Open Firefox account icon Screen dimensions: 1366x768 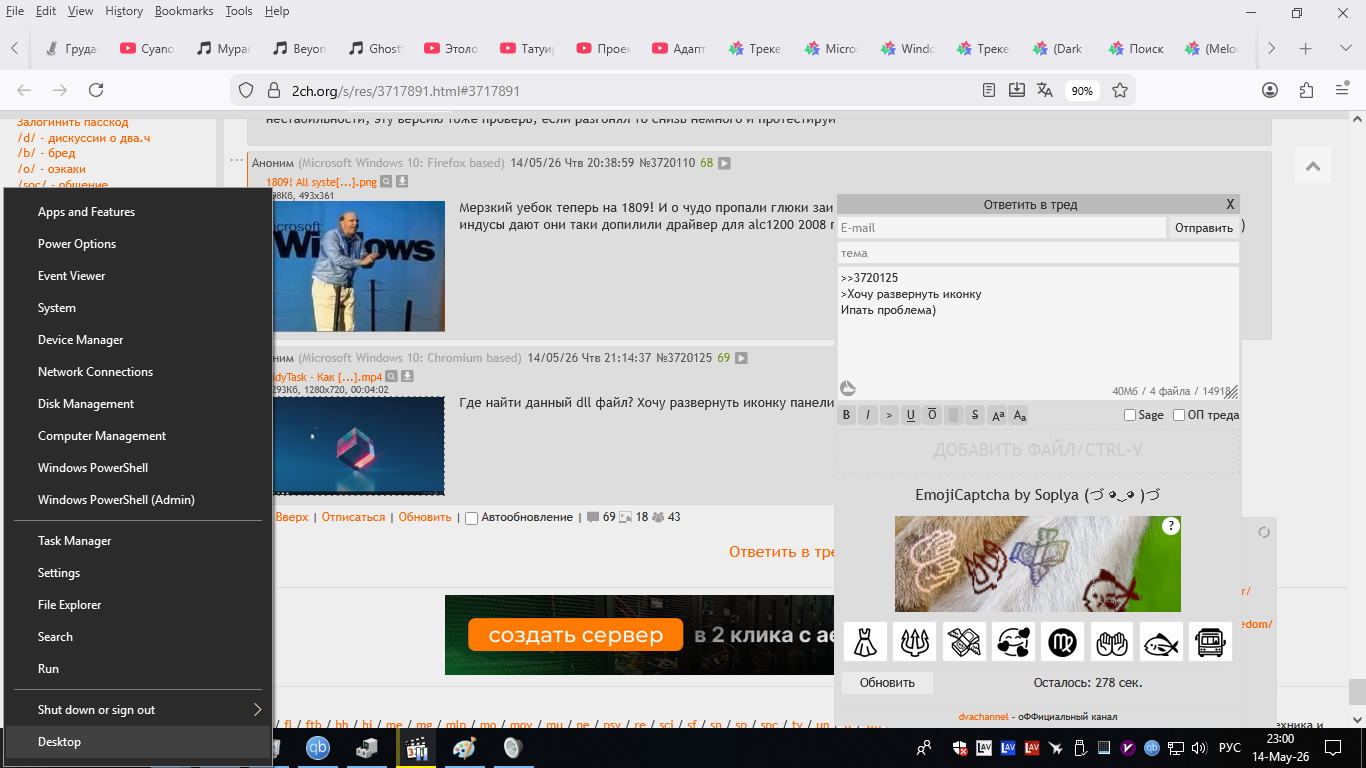1270,90
